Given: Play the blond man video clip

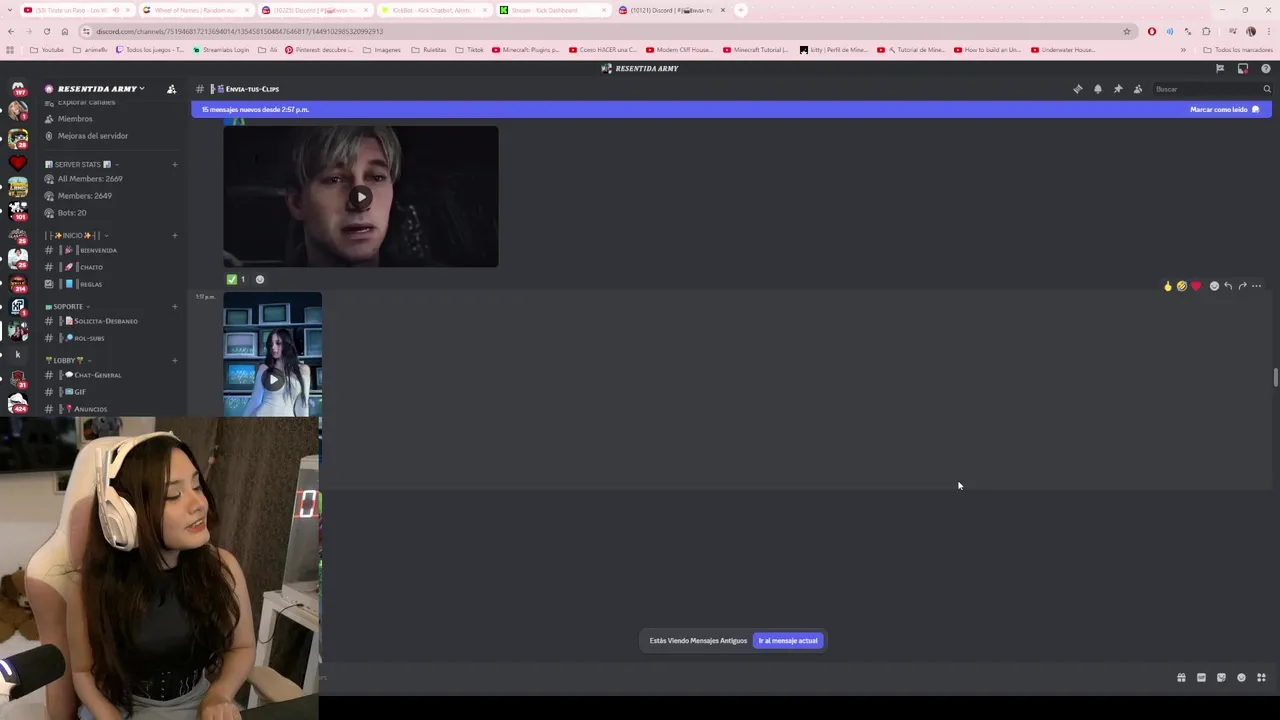Looking at the screenshot, I should (361, 197).
